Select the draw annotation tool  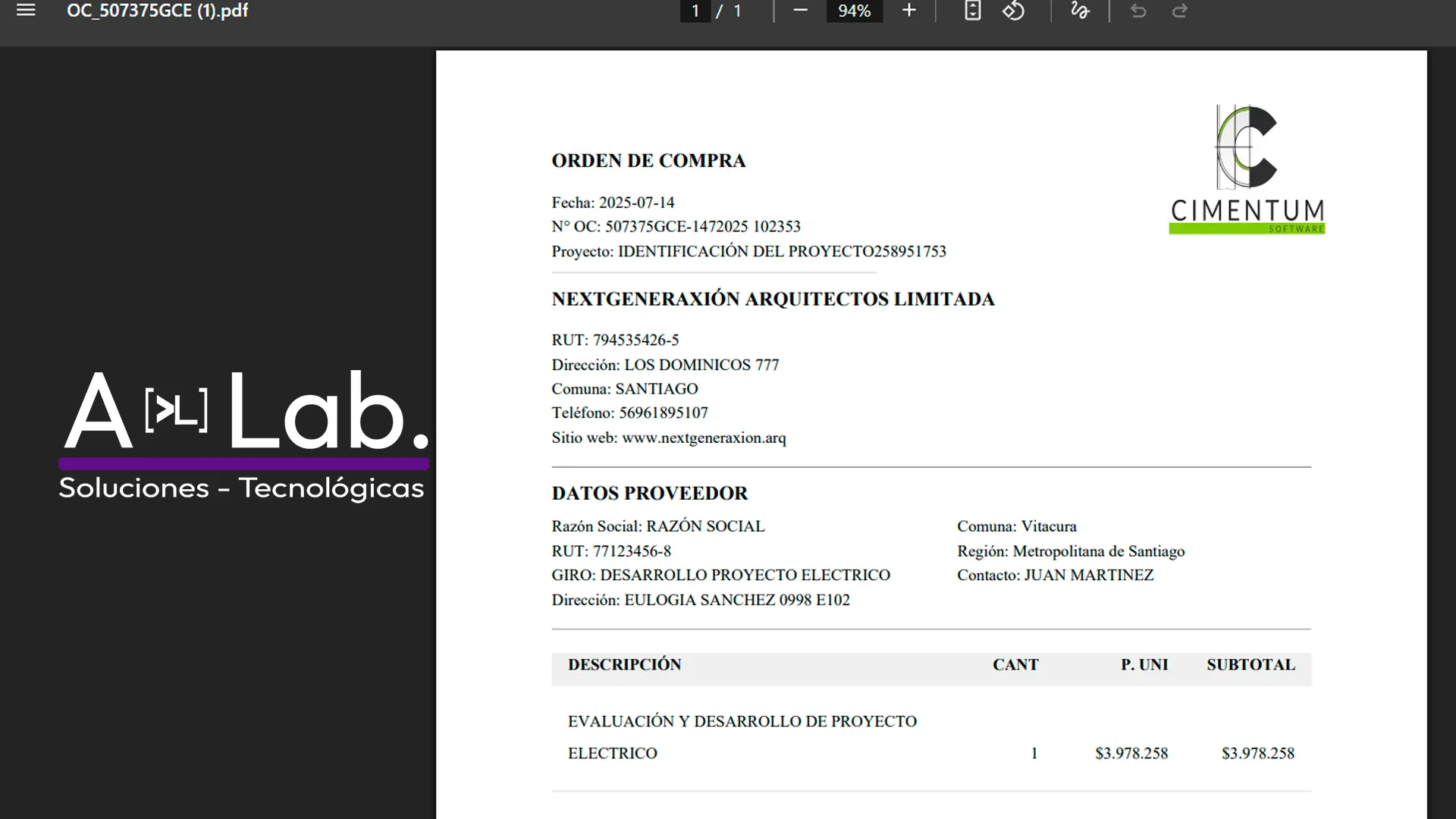pyautogui.click(x=1080, y=11)
